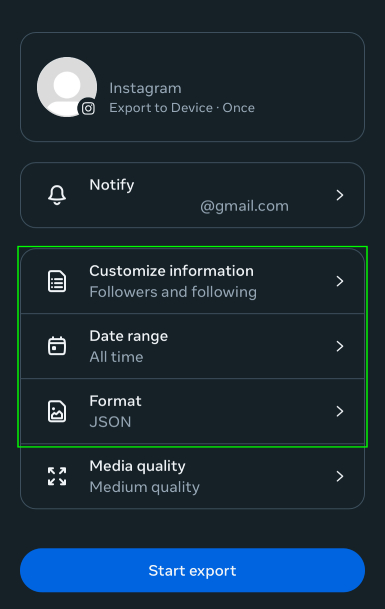
Task: Open Media quality chevron arrow
Action: pos(340,476)
